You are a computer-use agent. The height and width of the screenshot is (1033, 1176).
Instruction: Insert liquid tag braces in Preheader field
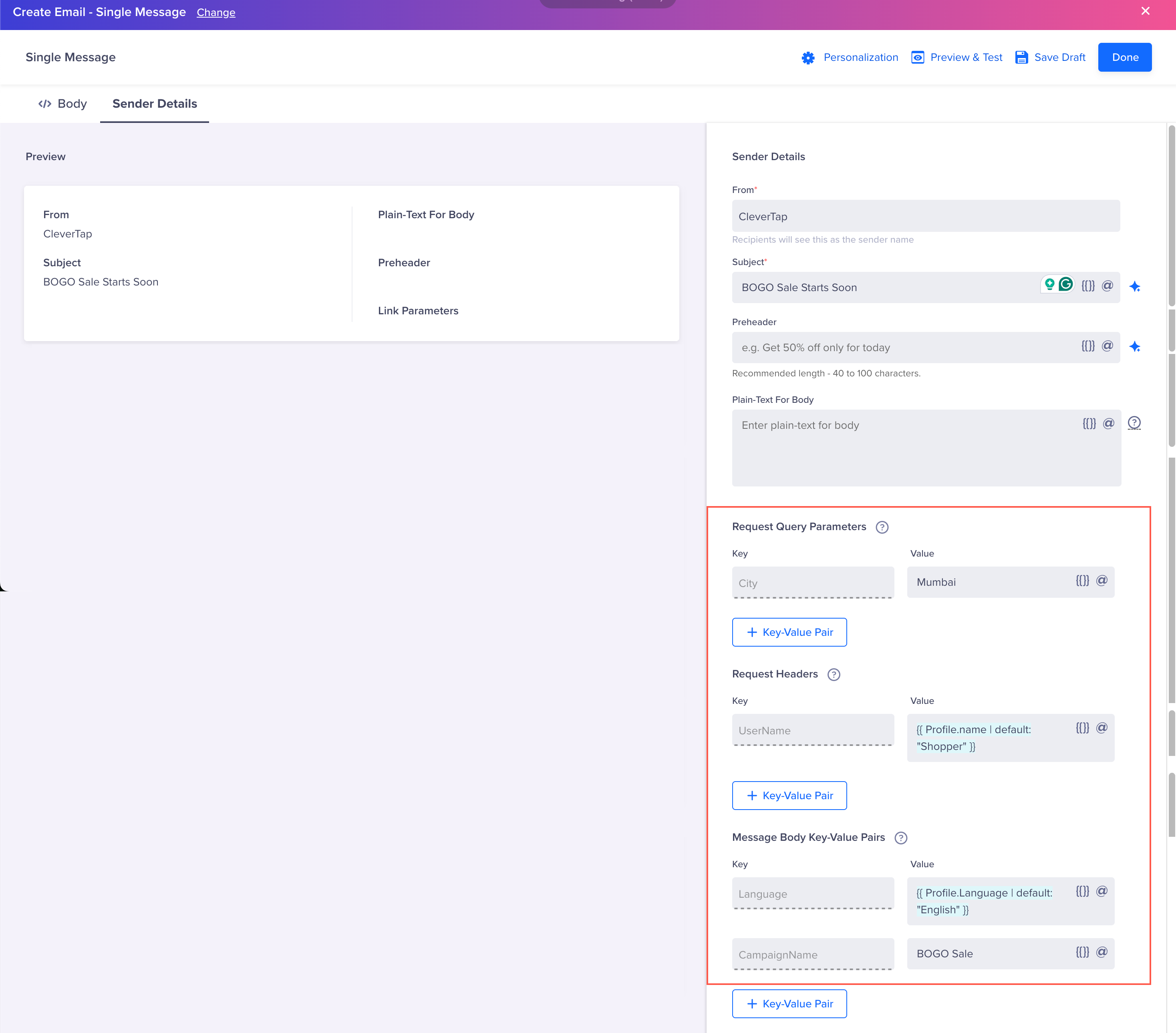[x=1088, y=346]
